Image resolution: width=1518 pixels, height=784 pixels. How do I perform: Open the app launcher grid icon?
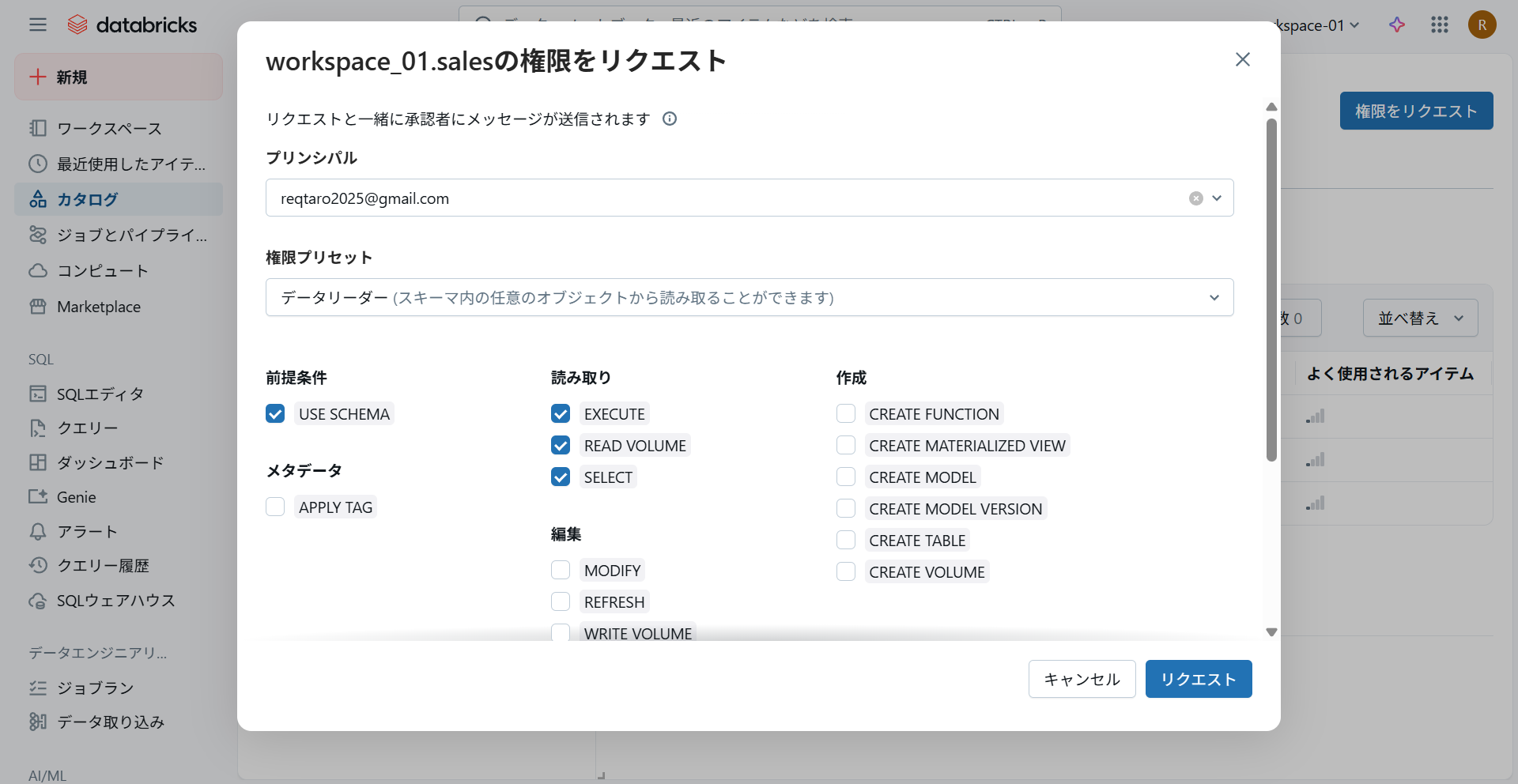click(x=1439, y=25)
